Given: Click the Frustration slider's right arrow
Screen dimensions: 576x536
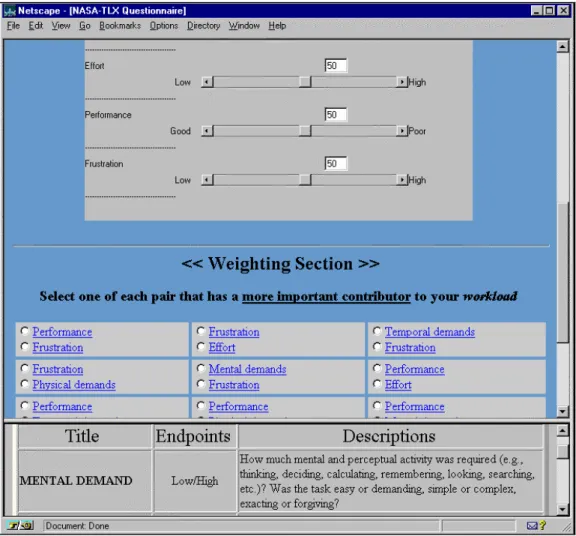Looking at the screenshot, I should click(x=402, y=180).
